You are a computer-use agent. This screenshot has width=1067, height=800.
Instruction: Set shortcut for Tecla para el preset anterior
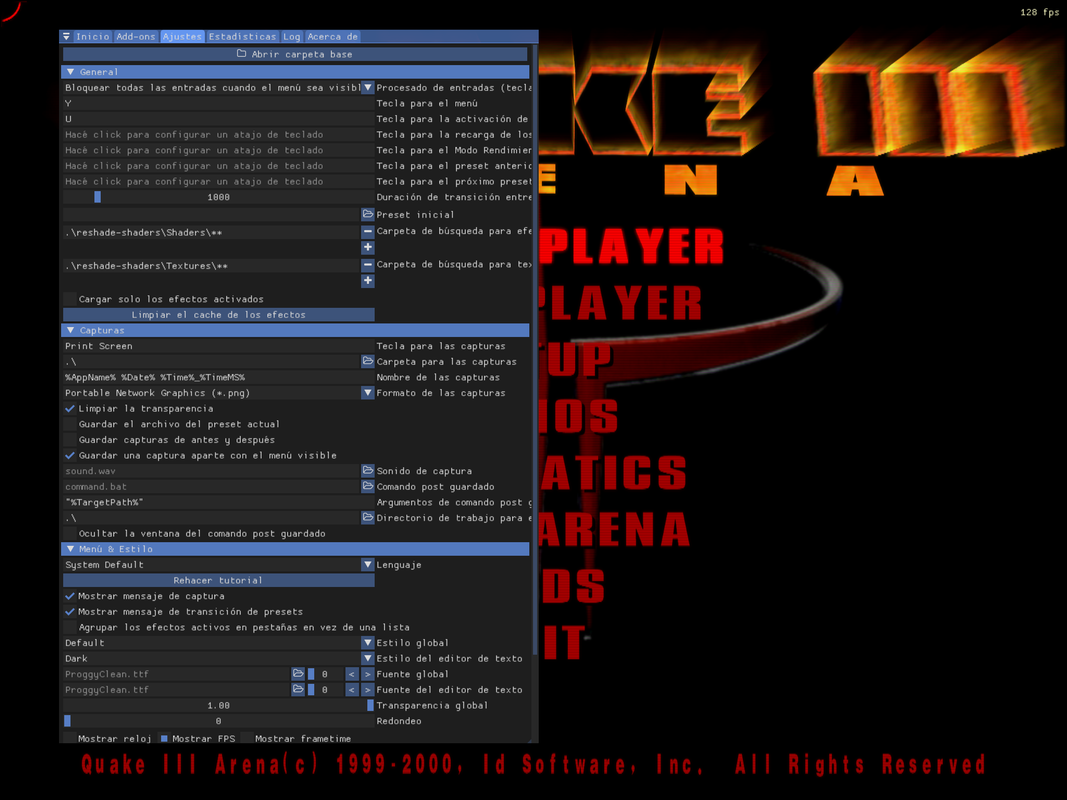point(218,165)
